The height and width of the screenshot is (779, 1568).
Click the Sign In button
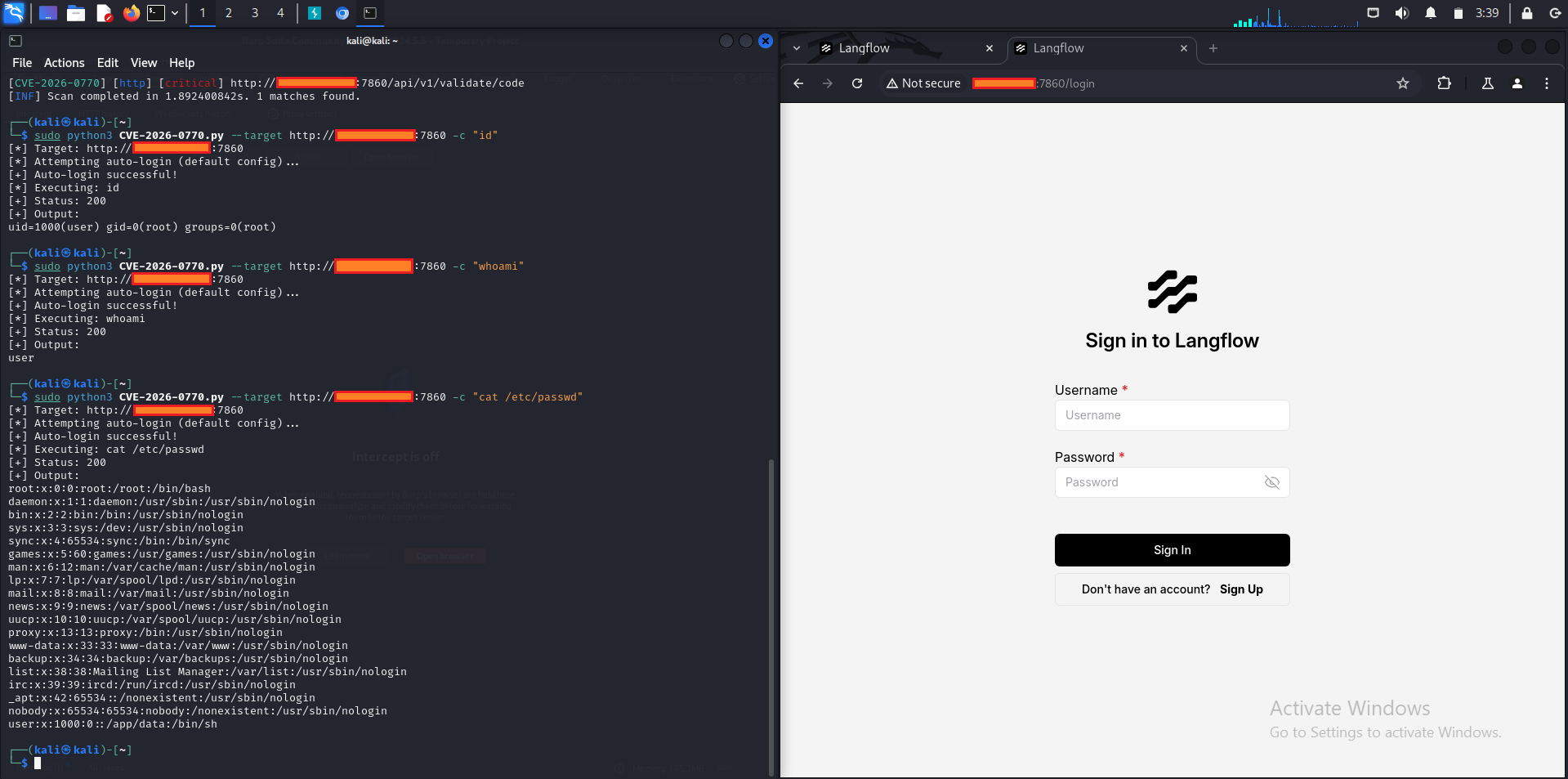click(x=1172, y=549)
